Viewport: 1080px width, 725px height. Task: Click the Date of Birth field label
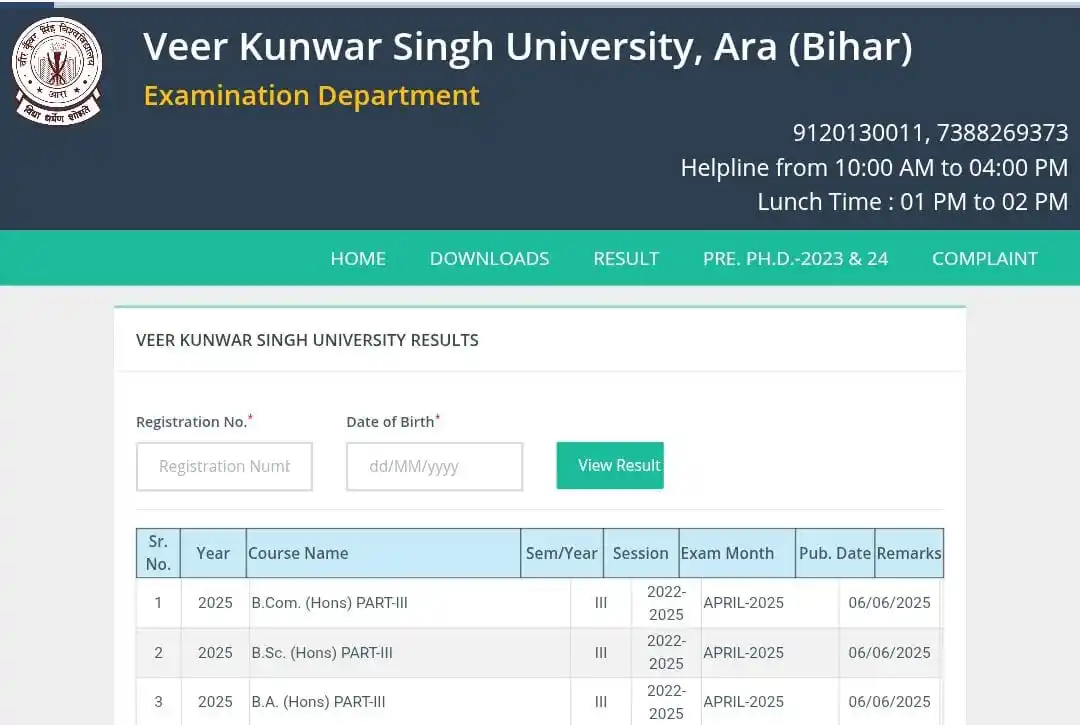(393, 421)
